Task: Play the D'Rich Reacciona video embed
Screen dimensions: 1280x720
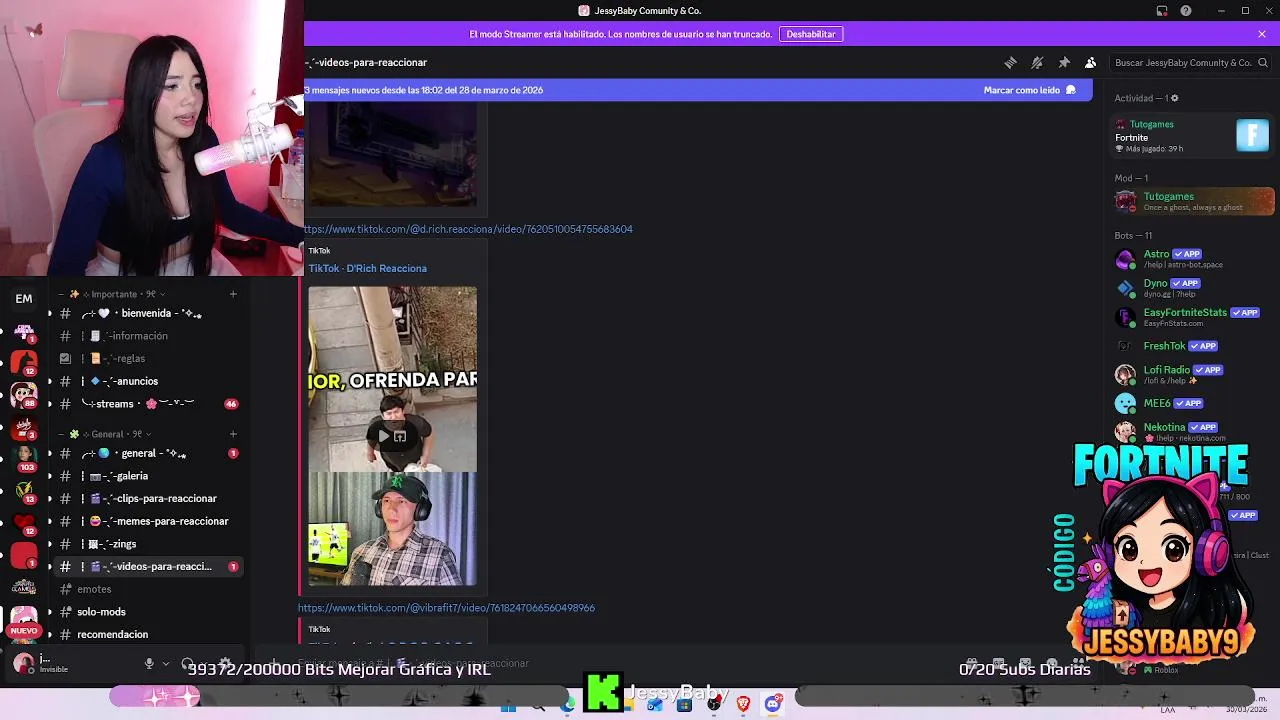Action: (383, 436)
